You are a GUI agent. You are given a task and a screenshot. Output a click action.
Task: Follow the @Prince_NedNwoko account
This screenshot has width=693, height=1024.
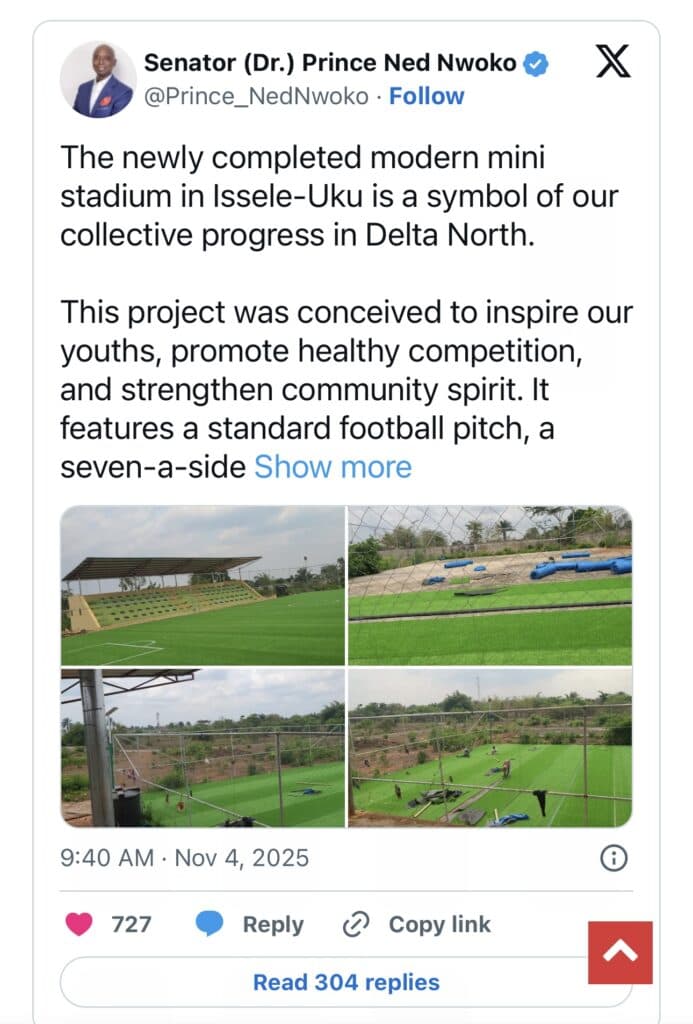coord(427,96)
